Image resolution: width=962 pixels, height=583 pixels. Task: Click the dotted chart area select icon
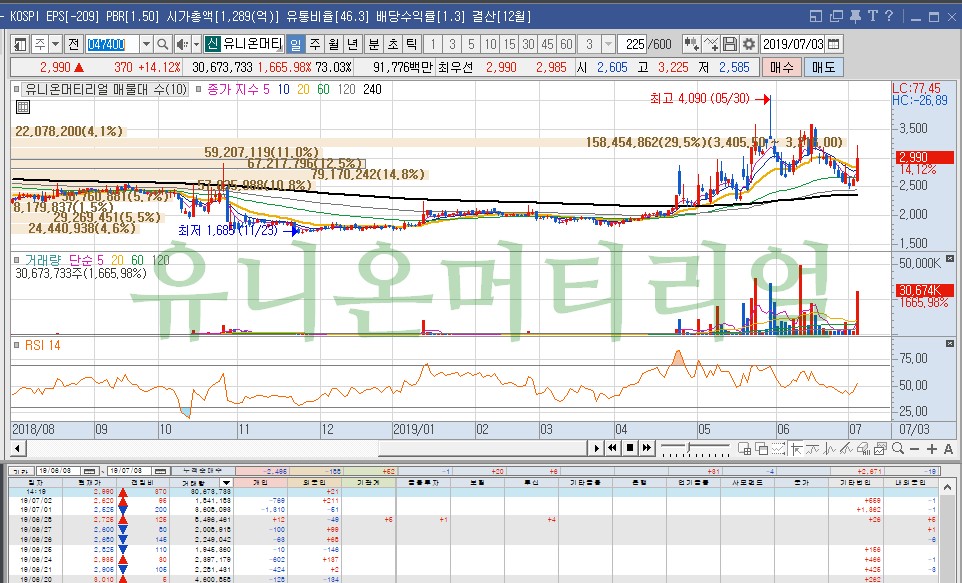tap(779, 449)
